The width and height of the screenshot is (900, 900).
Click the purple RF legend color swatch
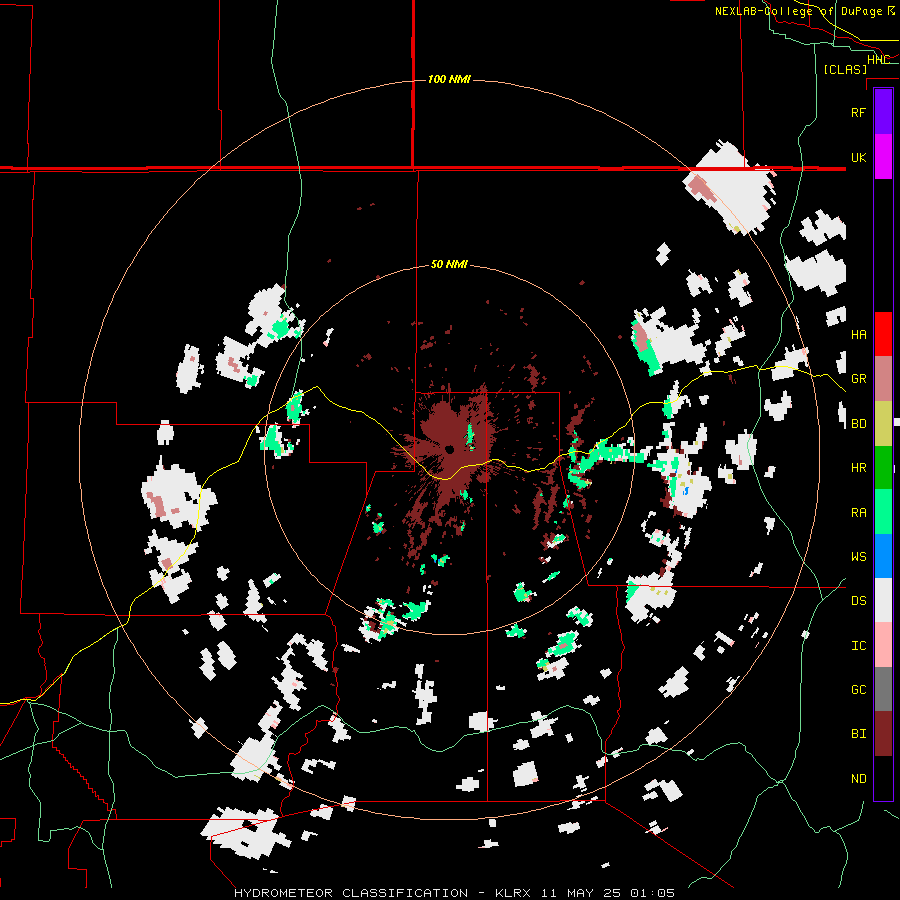click(x=883, y=112)
